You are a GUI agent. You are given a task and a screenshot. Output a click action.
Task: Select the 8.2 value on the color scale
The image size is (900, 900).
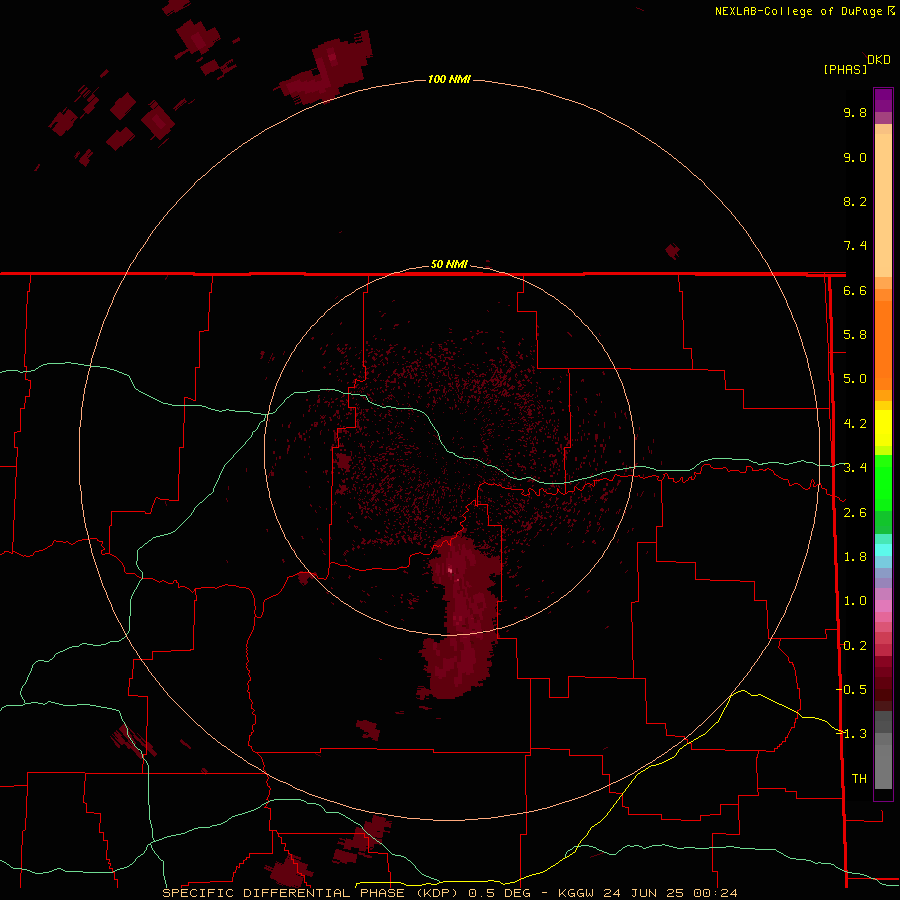(x=855, y=201)
